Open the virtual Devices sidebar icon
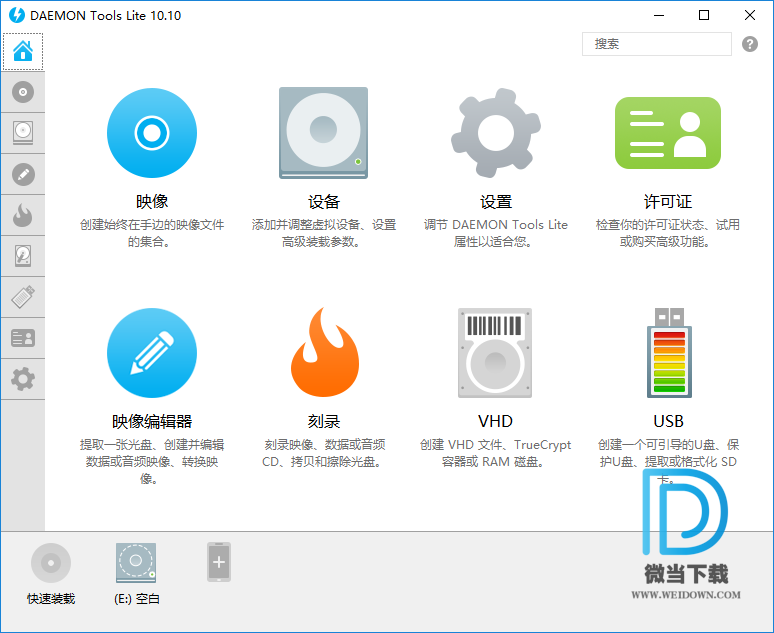 [23, 133]
